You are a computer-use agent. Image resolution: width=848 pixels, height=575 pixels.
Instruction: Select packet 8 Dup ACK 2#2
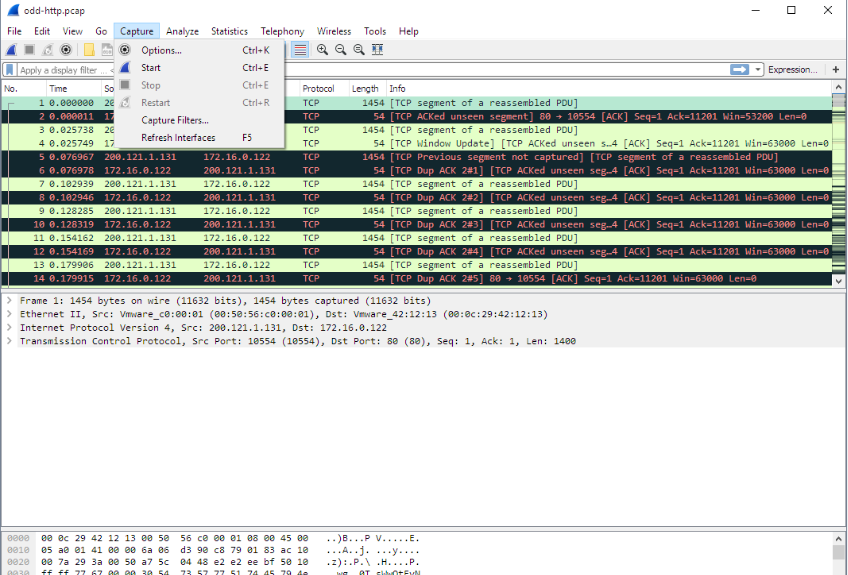(x=416, y=197)
